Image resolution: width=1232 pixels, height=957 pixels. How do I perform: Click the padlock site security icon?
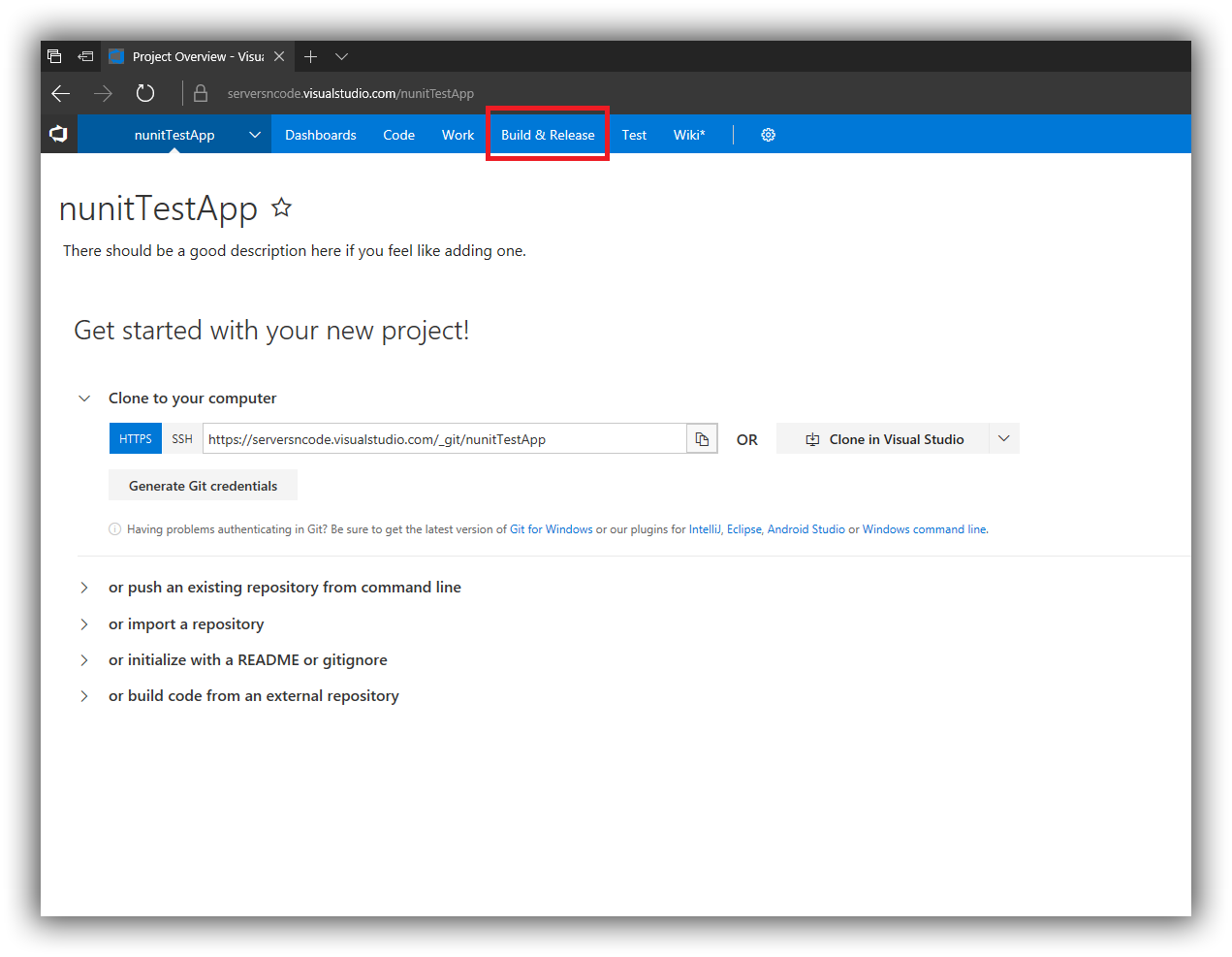pos(201,93)
